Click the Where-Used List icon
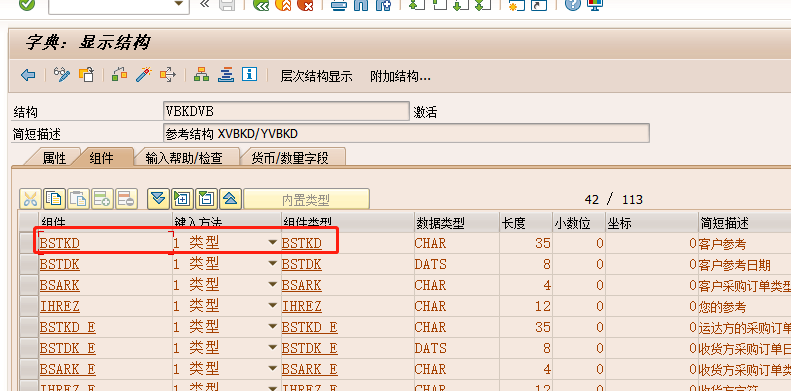Screen dimensions: 791x391 (168, 75)
